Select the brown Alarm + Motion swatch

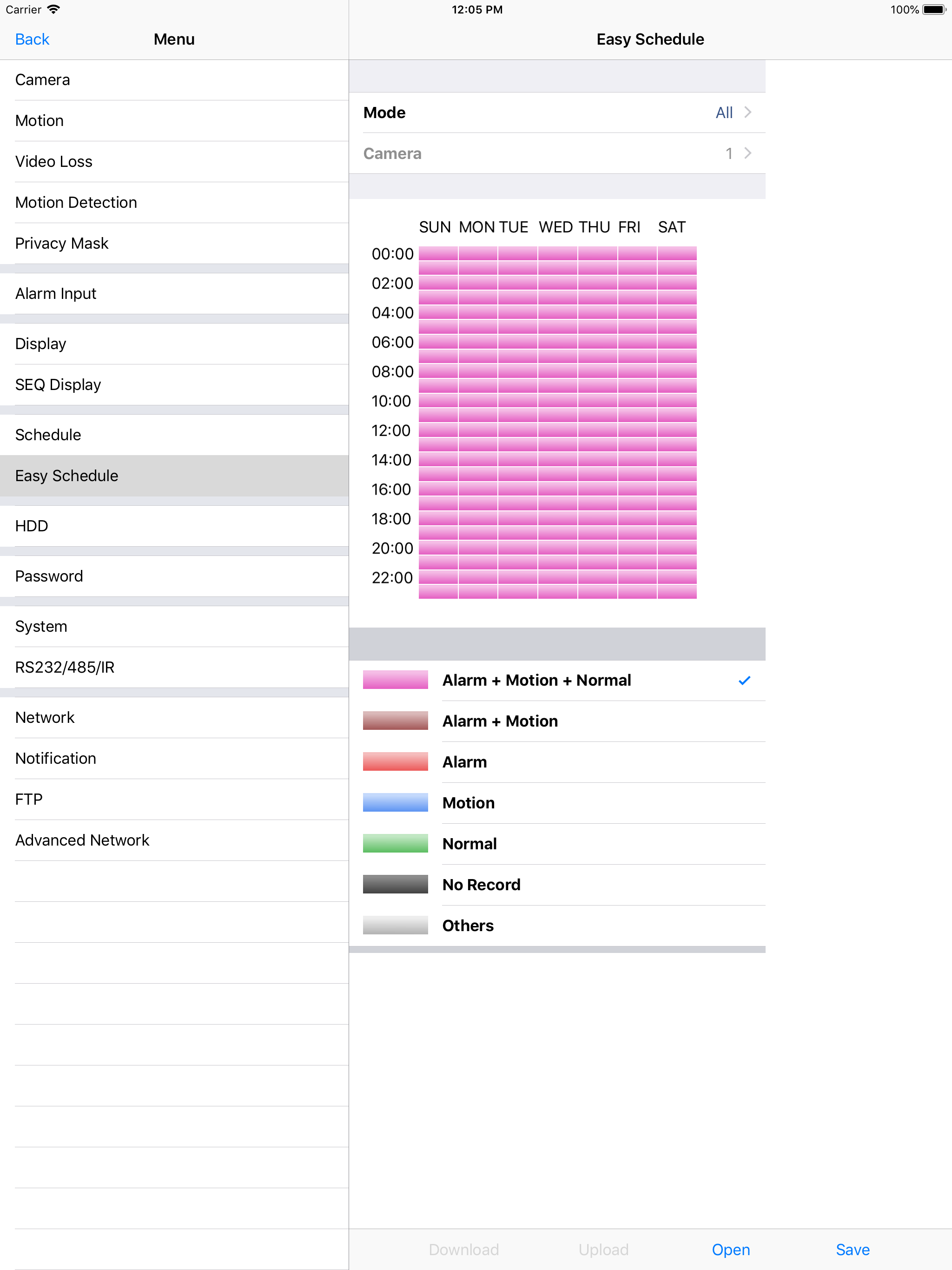click(x=395, y=721)
